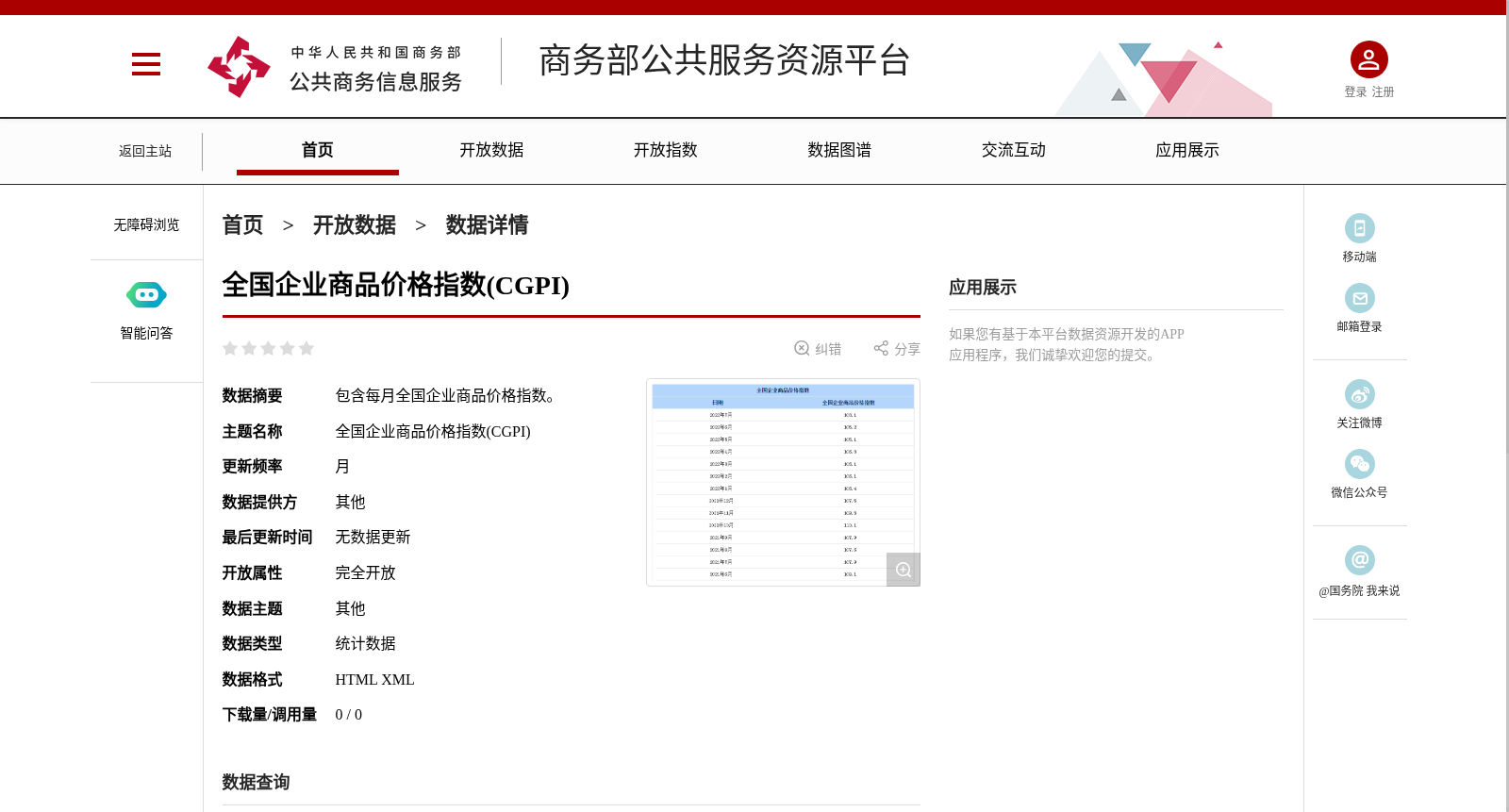Switch to the 应用展示 tab
This screenshot has height=812, width=1509.
pyautogui.click(x=1187, y=150)
